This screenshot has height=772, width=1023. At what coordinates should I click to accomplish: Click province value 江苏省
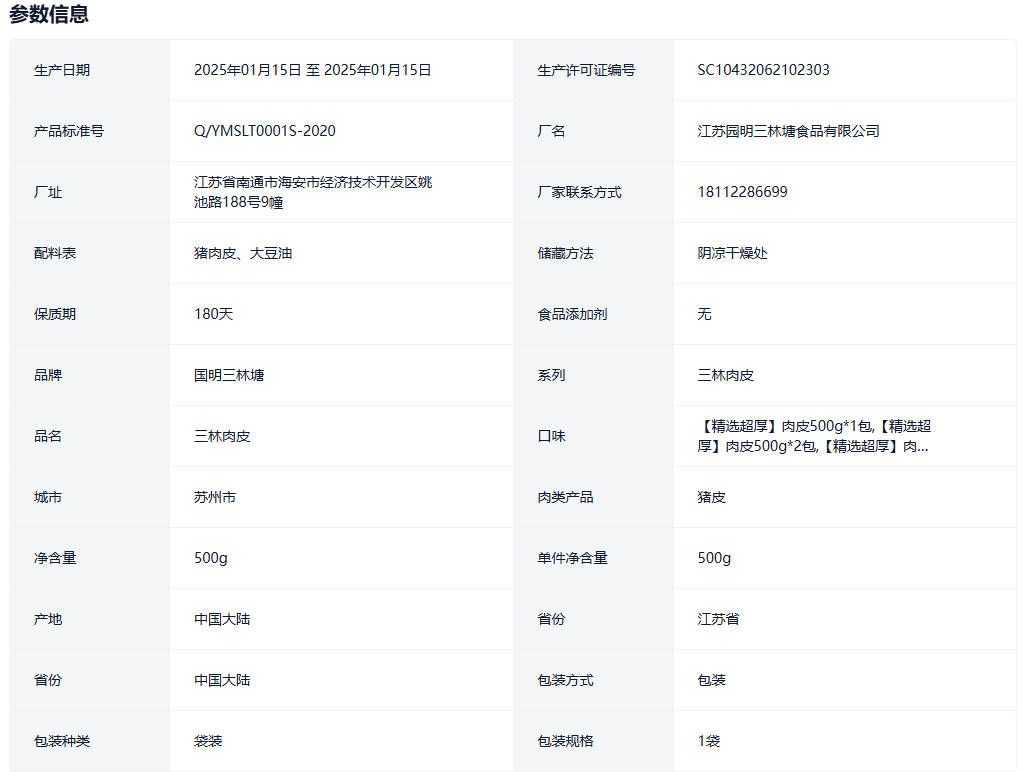(x=718, y=619)
